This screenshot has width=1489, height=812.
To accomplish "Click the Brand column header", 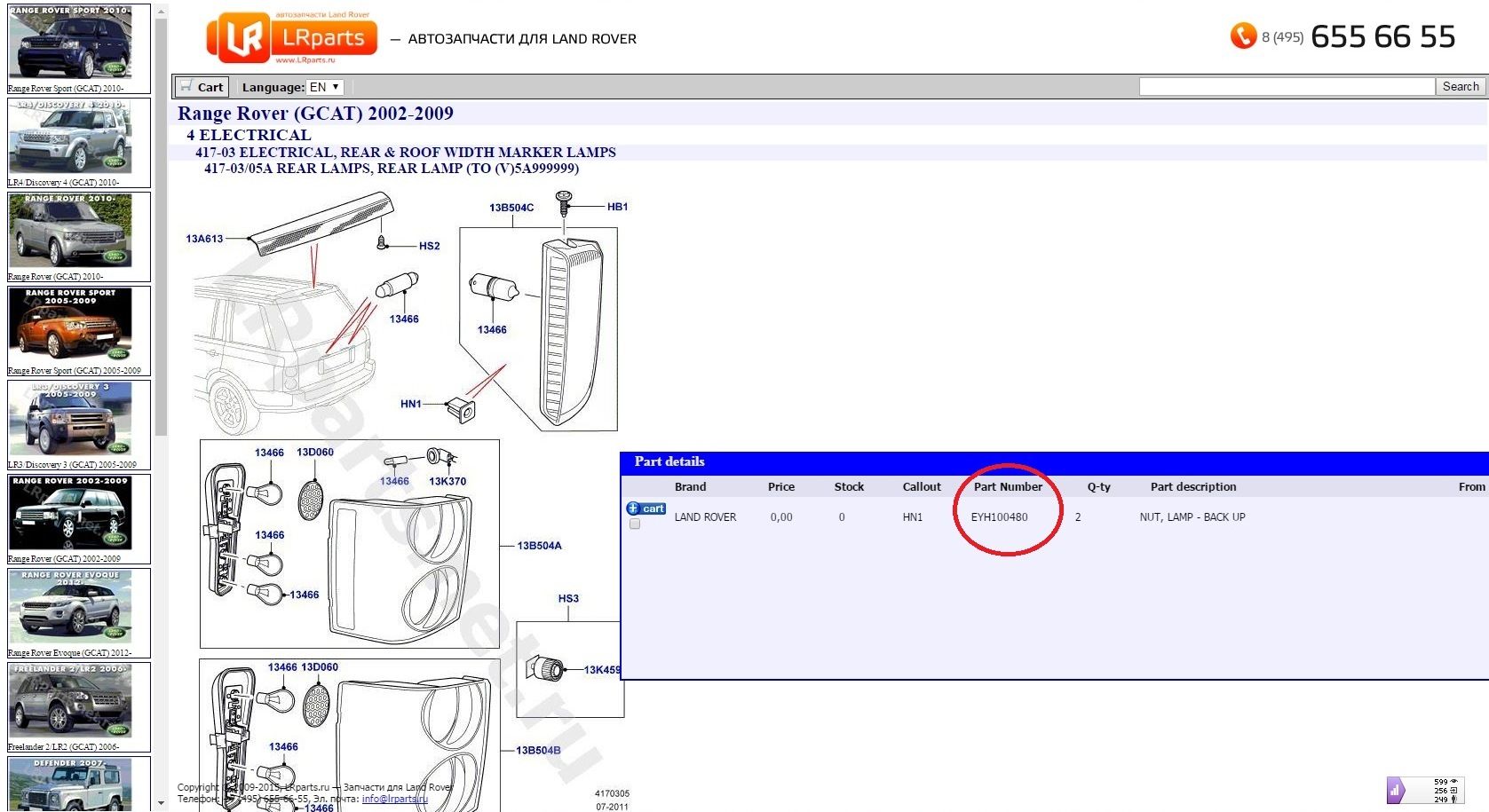I will 690,486.
